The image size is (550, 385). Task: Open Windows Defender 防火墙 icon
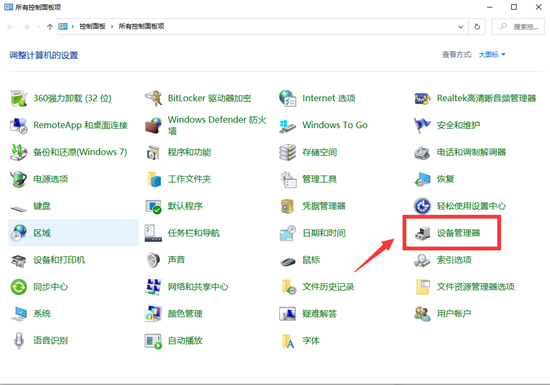(x=154, y=125)
